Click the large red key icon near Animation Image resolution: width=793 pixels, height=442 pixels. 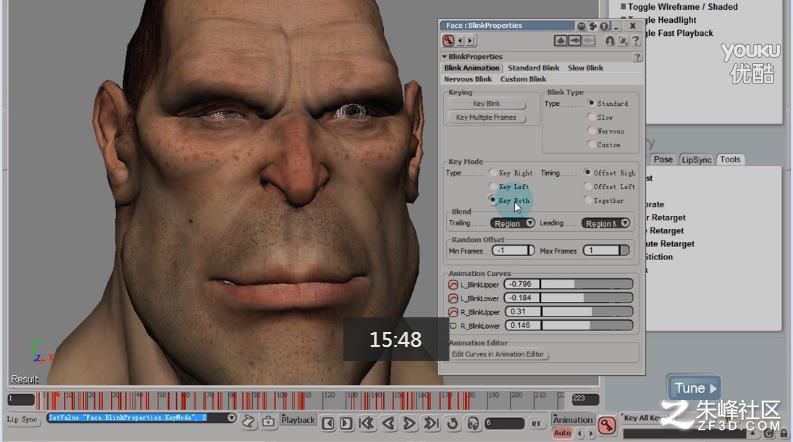pyautogui.click(x=606, y=425)
